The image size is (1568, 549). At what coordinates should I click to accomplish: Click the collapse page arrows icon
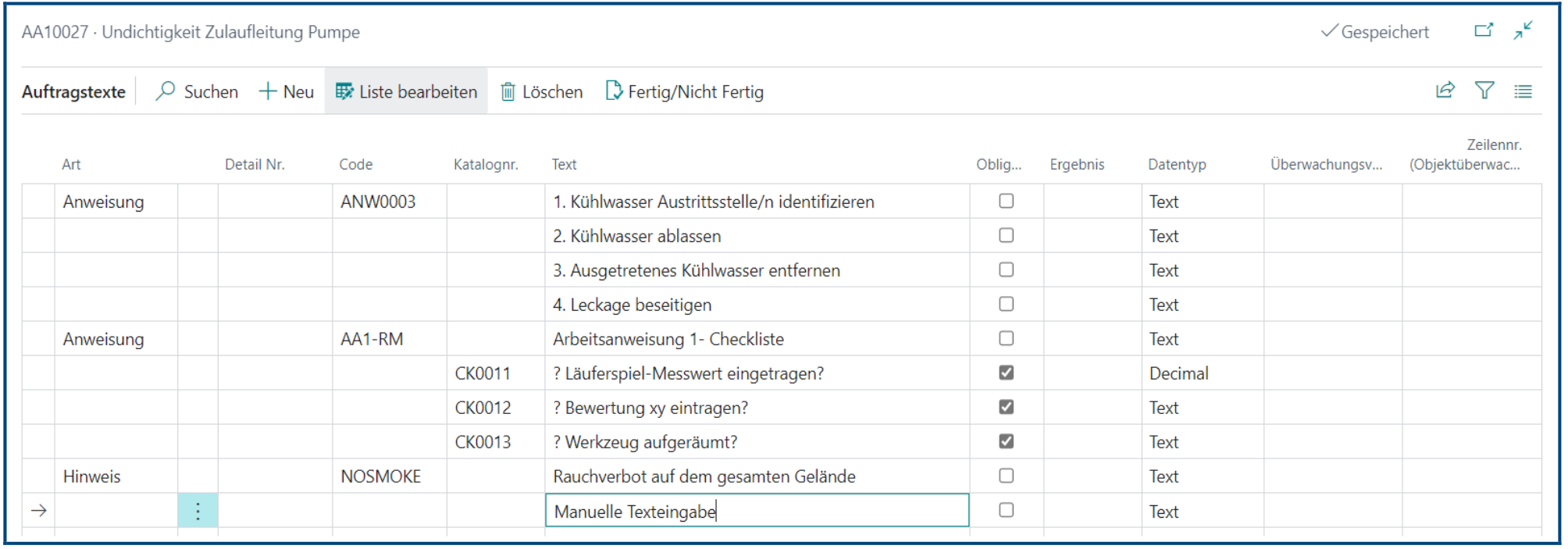[x=1523, y=30]
